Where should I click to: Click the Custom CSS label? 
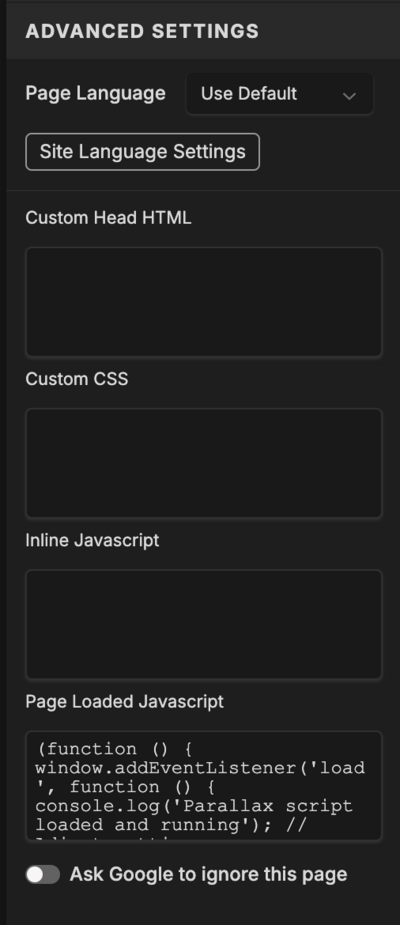coord(77,379)
